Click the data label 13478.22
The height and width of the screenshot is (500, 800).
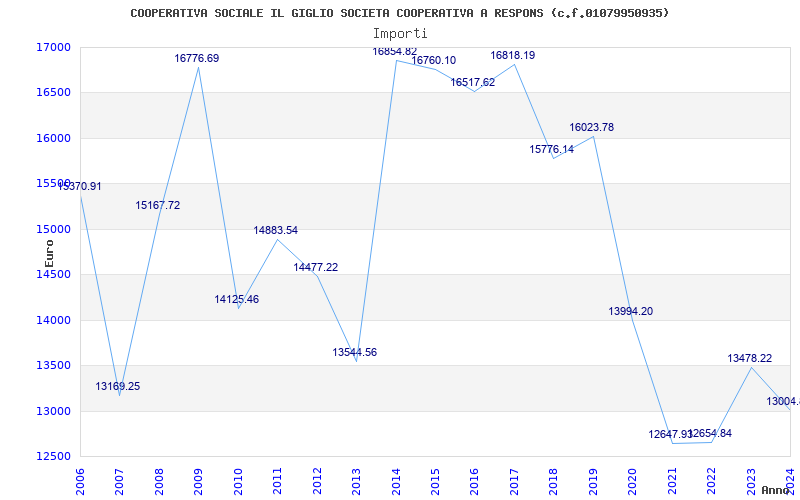click(749, 358)
